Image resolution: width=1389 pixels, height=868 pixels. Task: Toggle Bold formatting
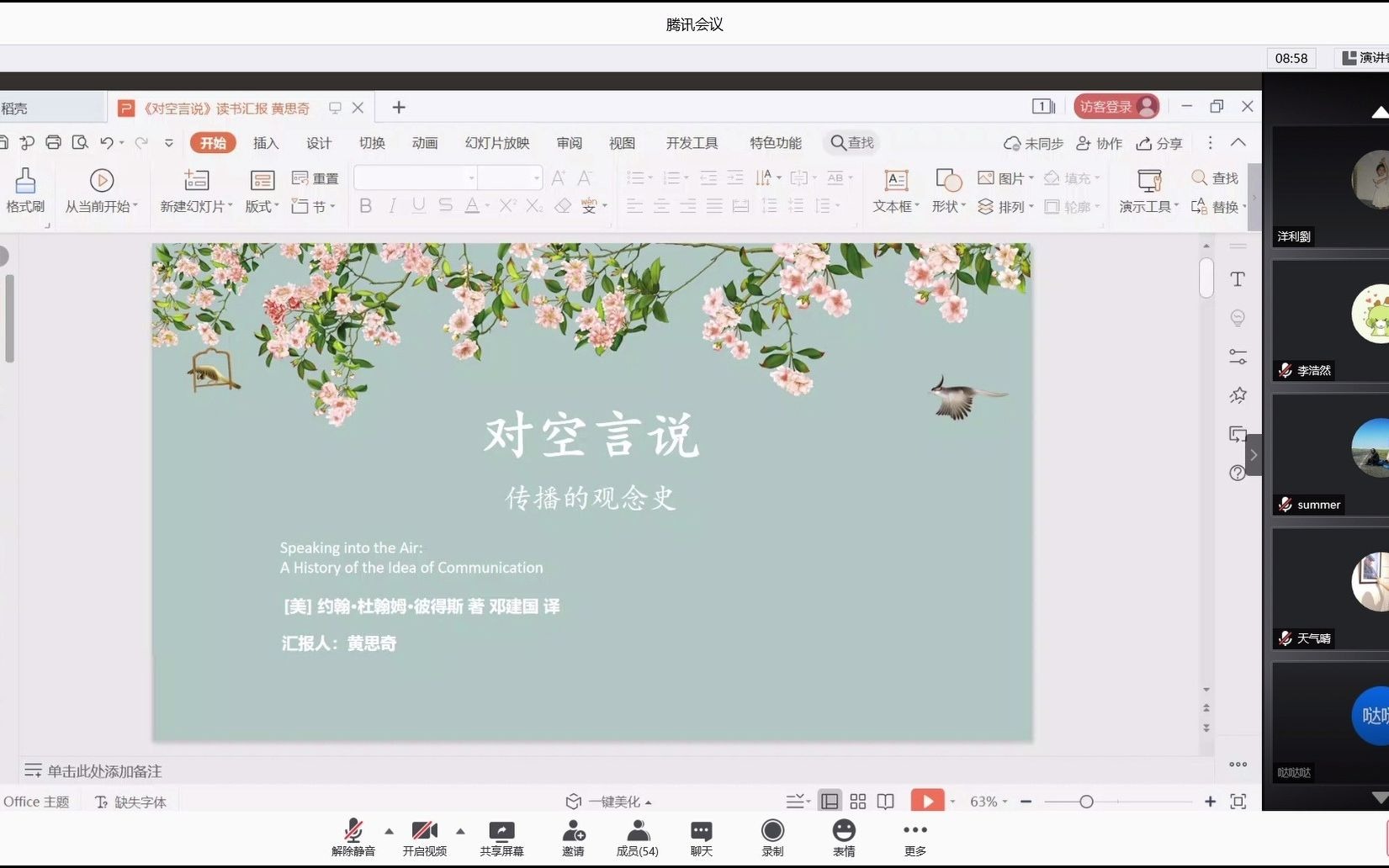[x=365, y=205]
